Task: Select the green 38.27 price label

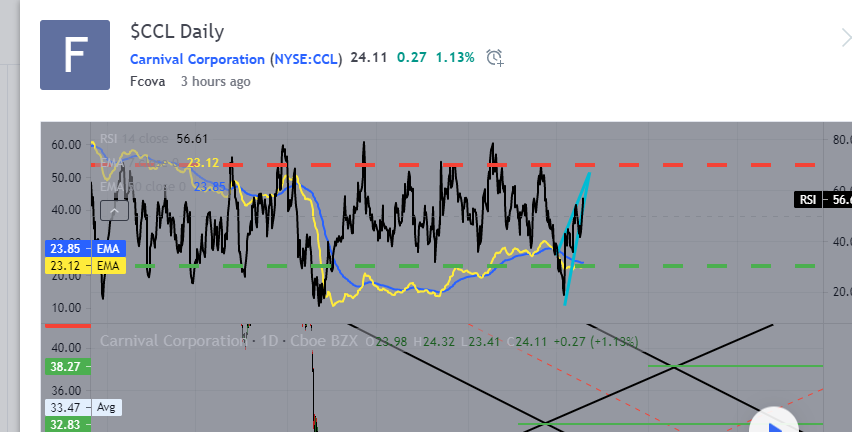Action: (x=65, y=367)
